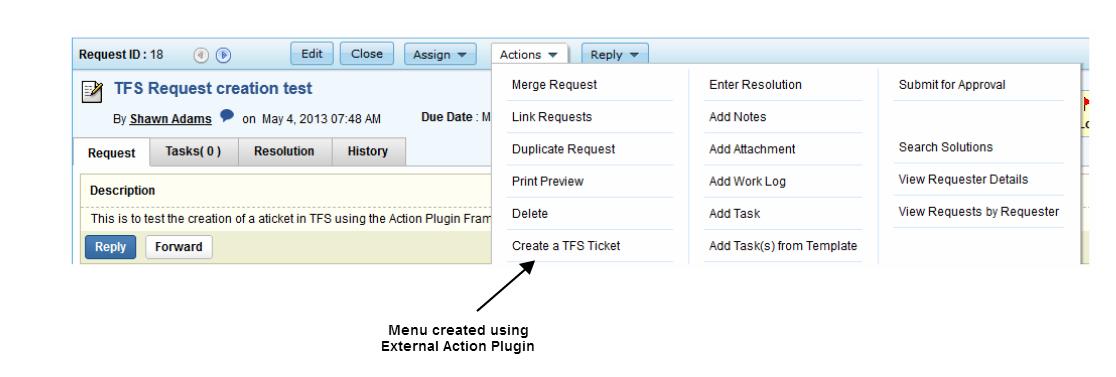Open the Assign dropdown

(x=440, y=55)
